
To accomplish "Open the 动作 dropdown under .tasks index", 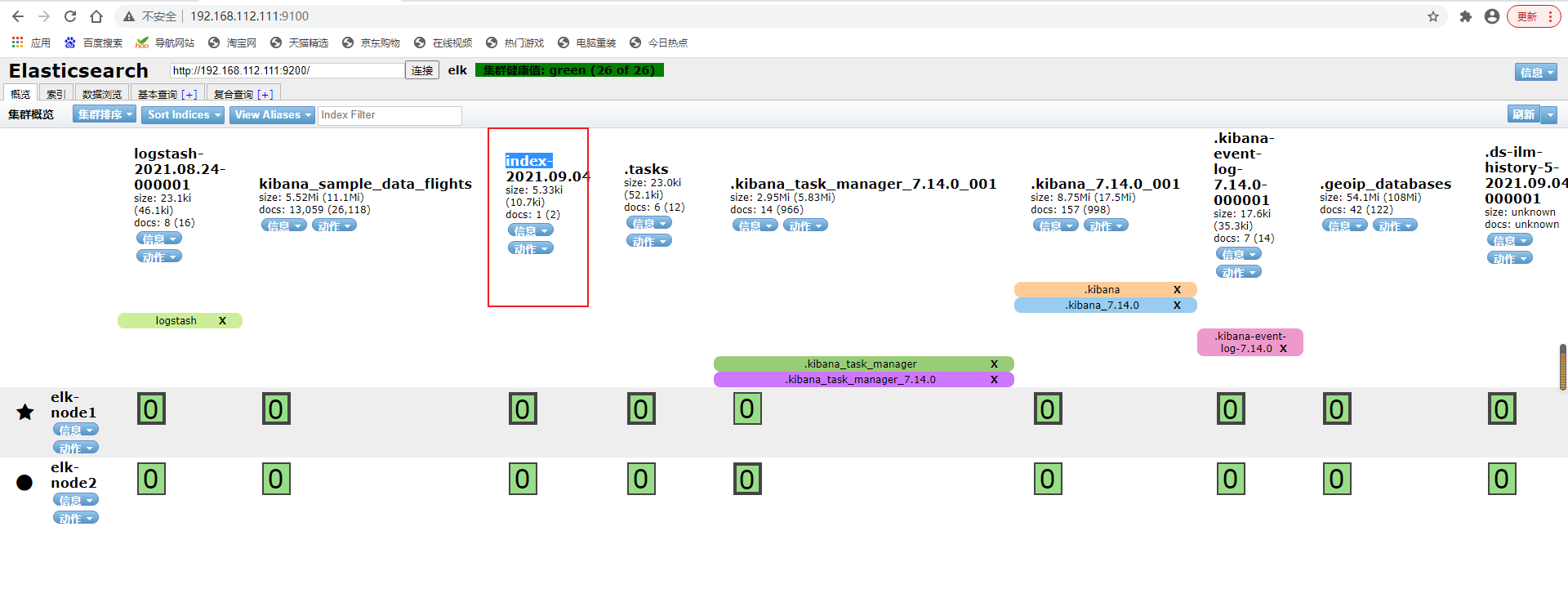I will tap(649, 241).
